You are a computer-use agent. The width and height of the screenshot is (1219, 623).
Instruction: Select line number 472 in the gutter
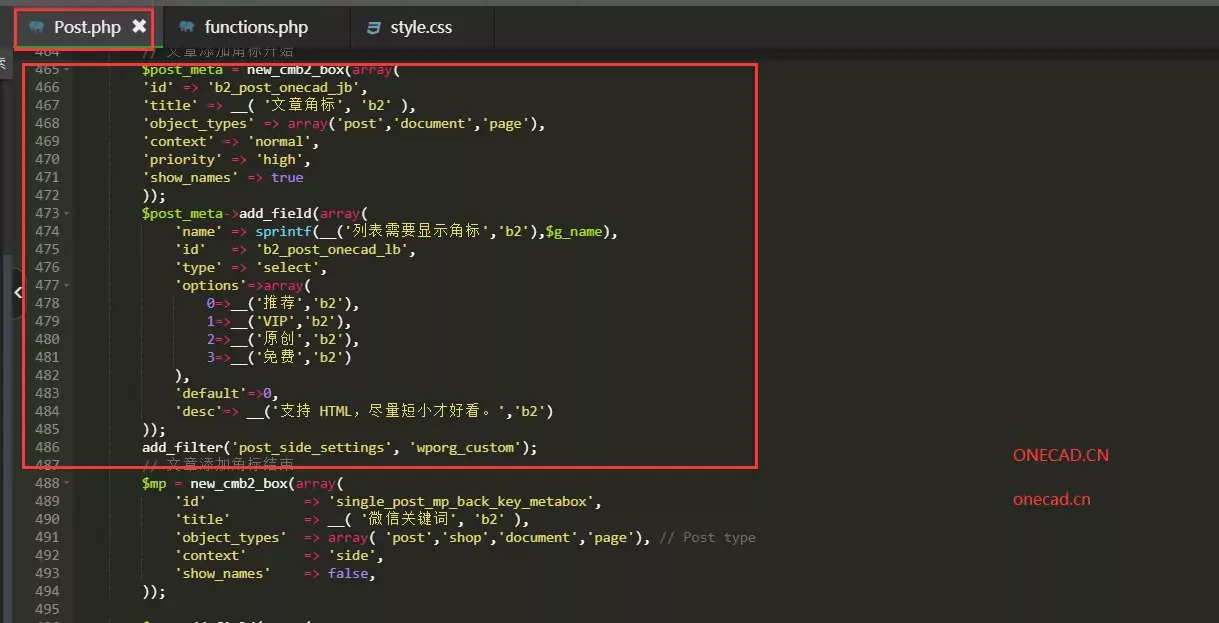click(x=46, y=196)
